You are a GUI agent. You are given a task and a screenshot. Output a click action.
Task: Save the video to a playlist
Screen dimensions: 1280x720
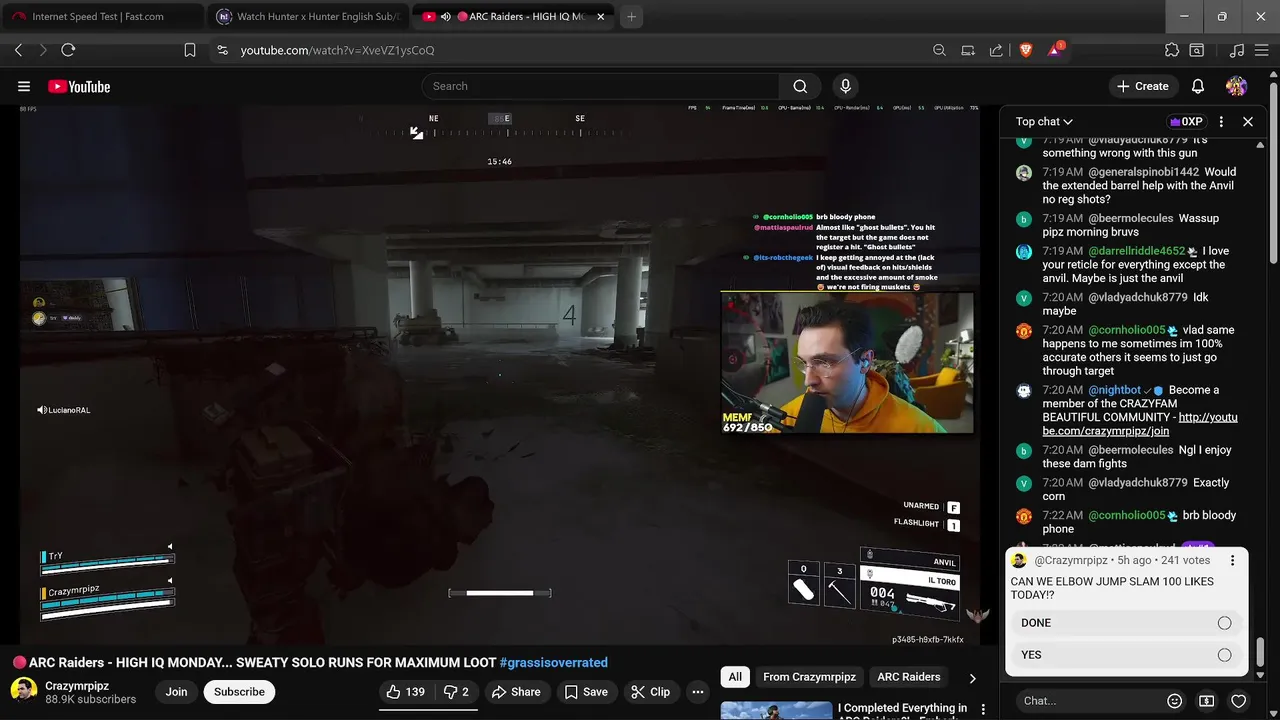(585, 692)
